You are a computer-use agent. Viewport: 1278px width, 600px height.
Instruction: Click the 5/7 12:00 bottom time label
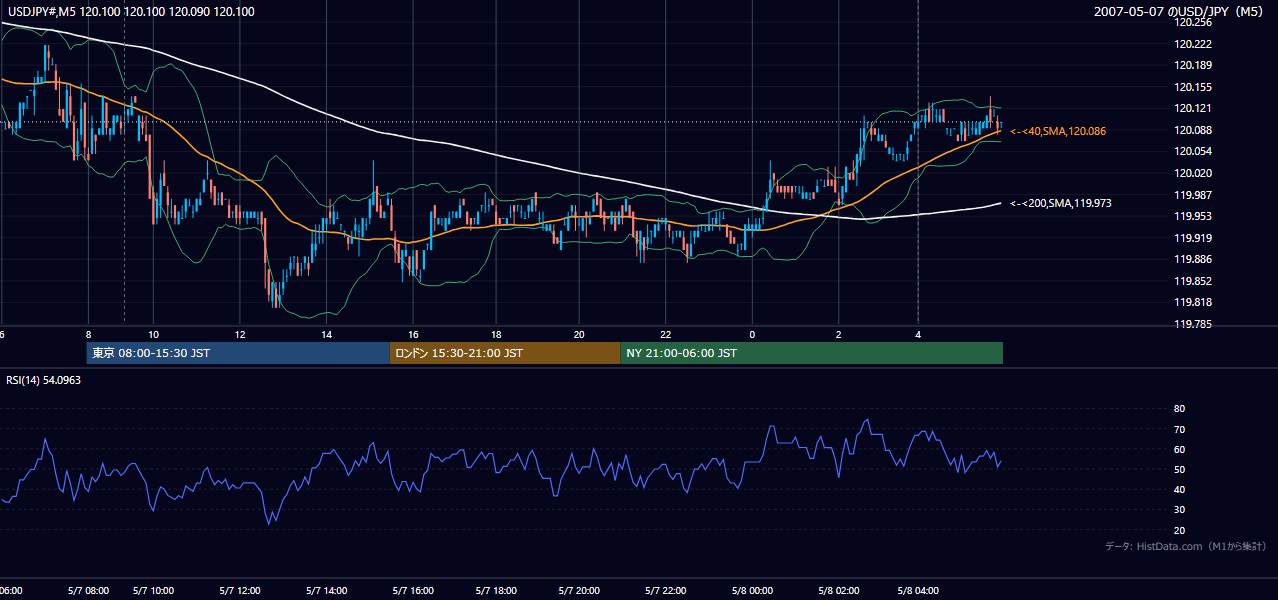click(239, 591)
